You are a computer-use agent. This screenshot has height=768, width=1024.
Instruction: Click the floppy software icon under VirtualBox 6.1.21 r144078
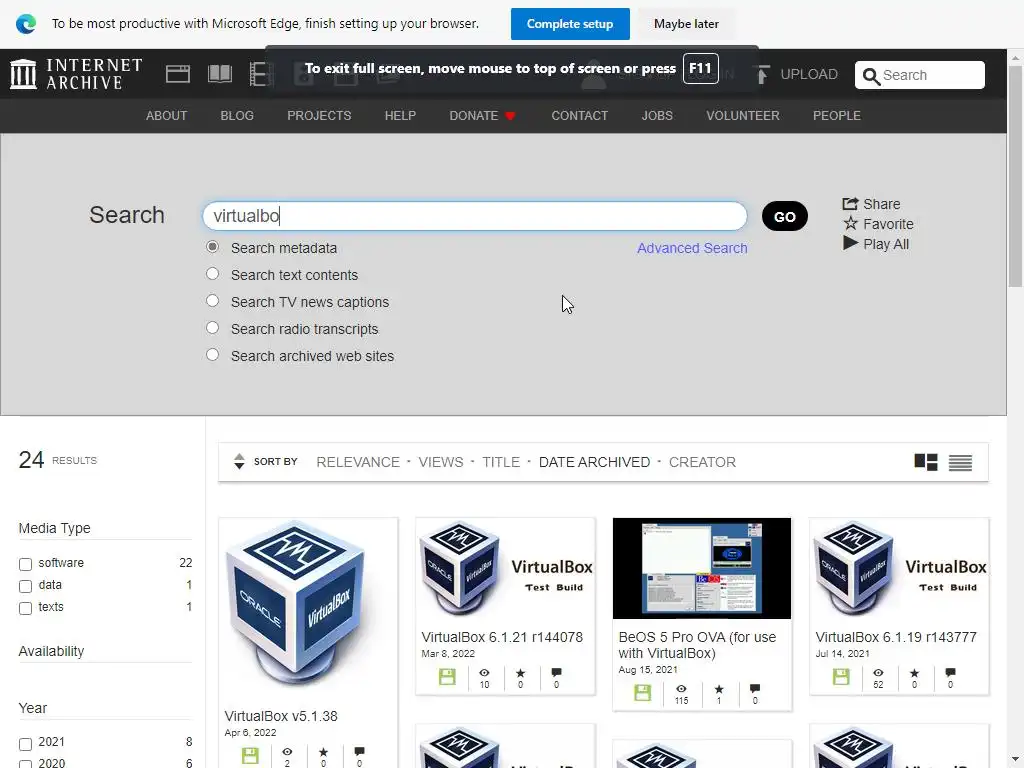point(447,677)
